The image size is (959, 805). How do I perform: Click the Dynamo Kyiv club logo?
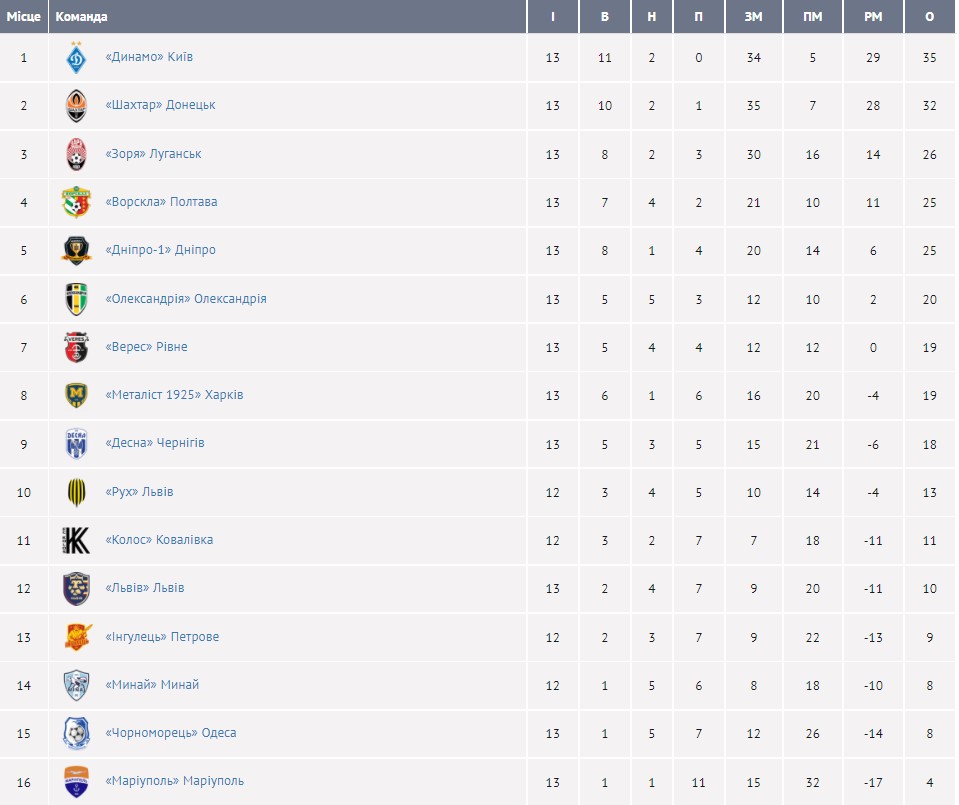pyautogui.click(x=77, y=58)
